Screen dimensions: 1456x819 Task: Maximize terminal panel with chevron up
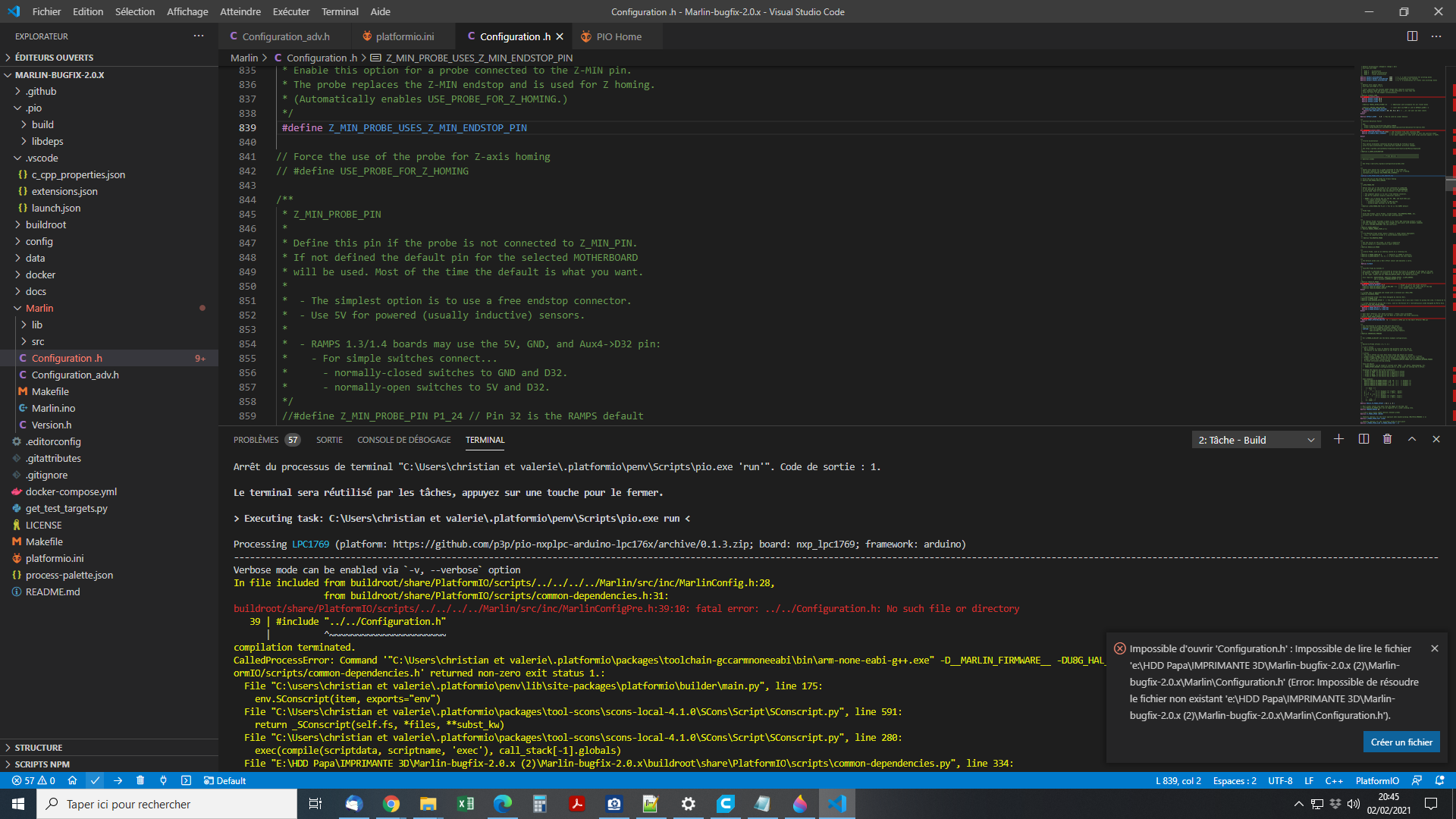(1411, 439)
